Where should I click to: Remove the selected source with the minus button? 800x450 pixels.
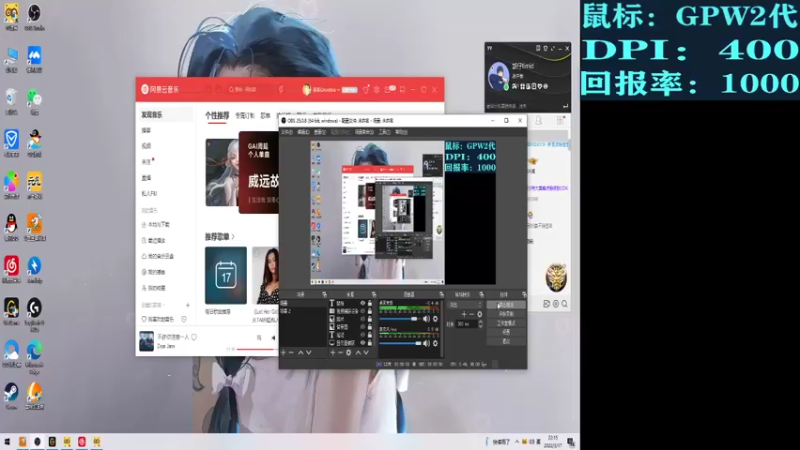340,353
